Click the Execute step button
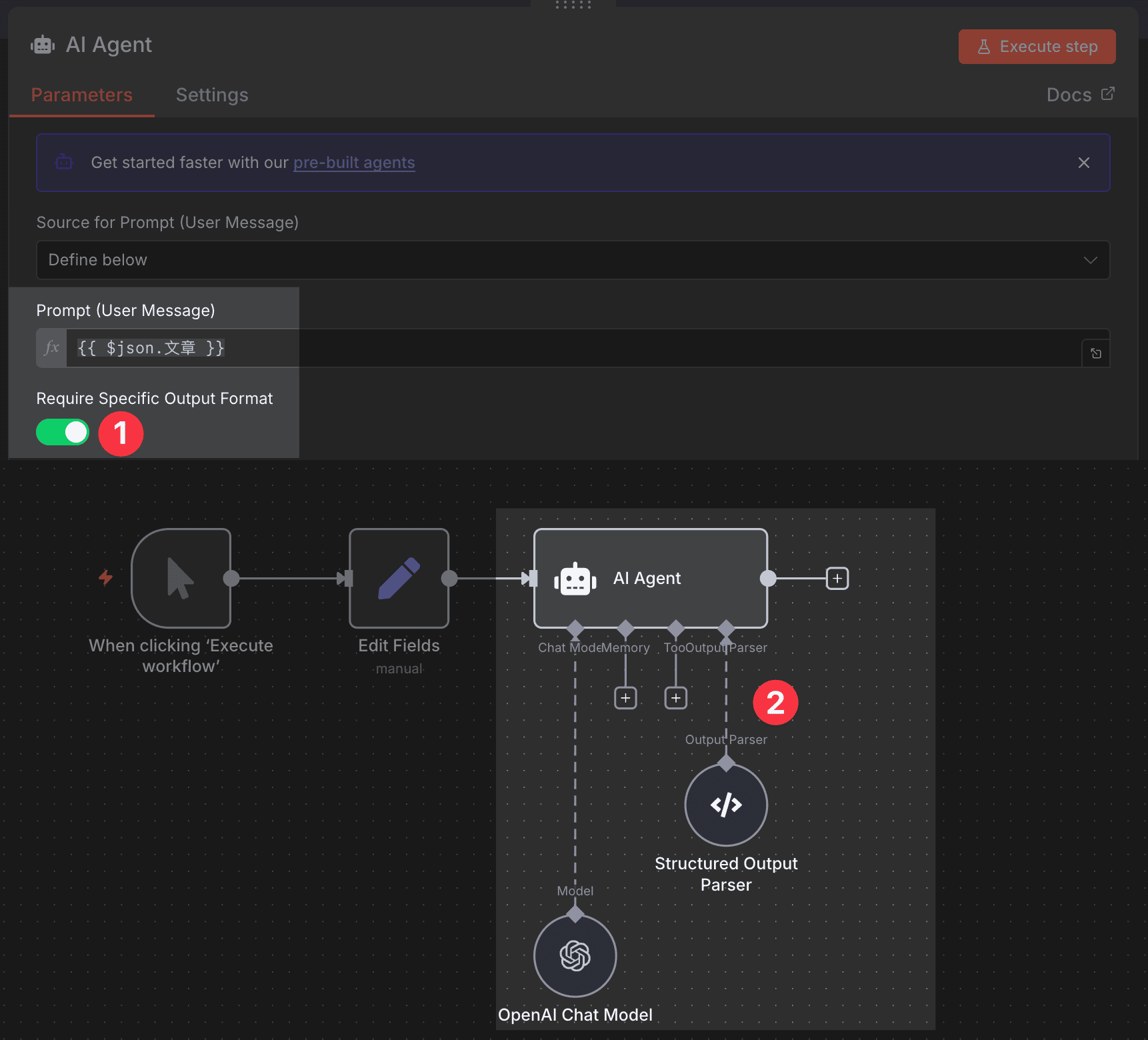The width and height of the screenshot is (1148, 1040). pyautogui.click(x=1037, y=46)
